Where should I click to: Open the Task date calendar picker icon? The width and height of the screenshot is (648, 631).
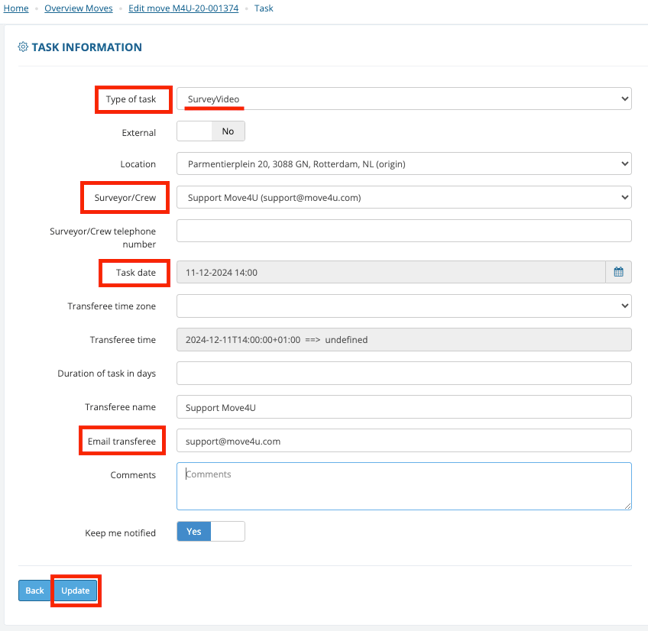point(618,272)
